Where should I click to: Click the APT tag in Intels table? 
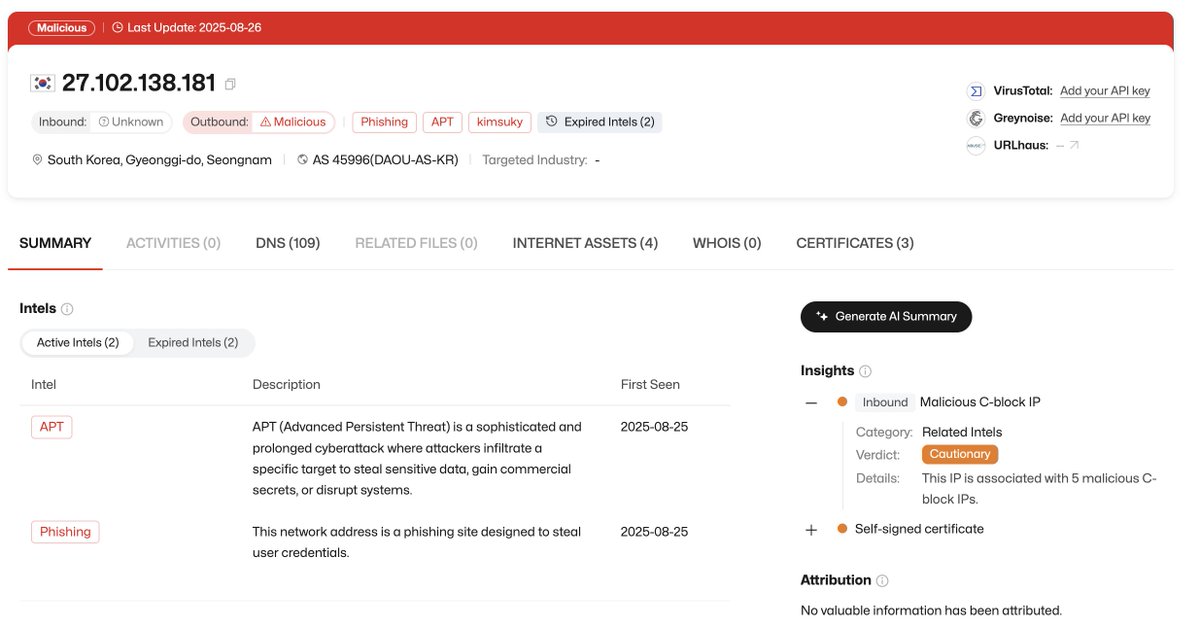[52, 427]
